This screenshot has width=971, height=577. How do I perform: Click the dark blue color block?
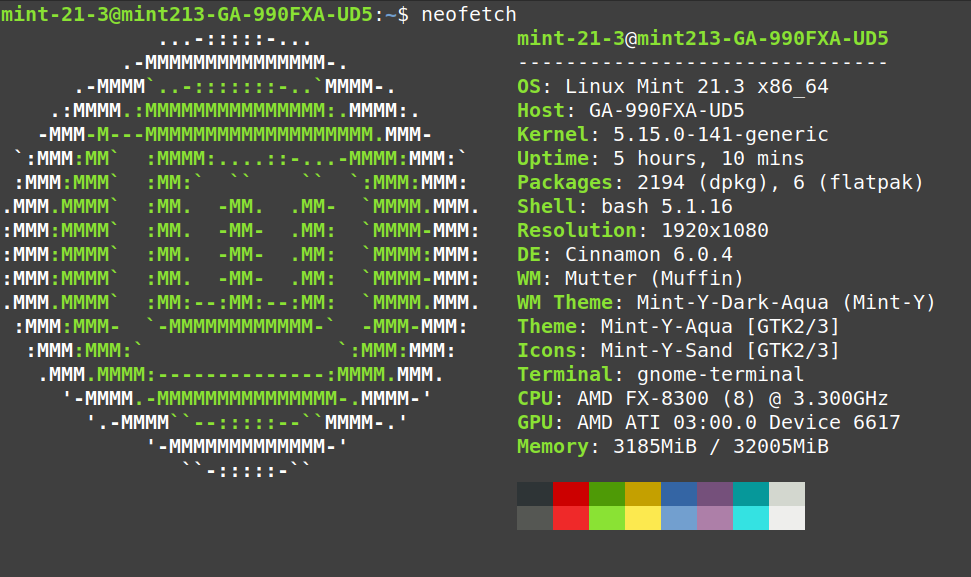[679, 494]
